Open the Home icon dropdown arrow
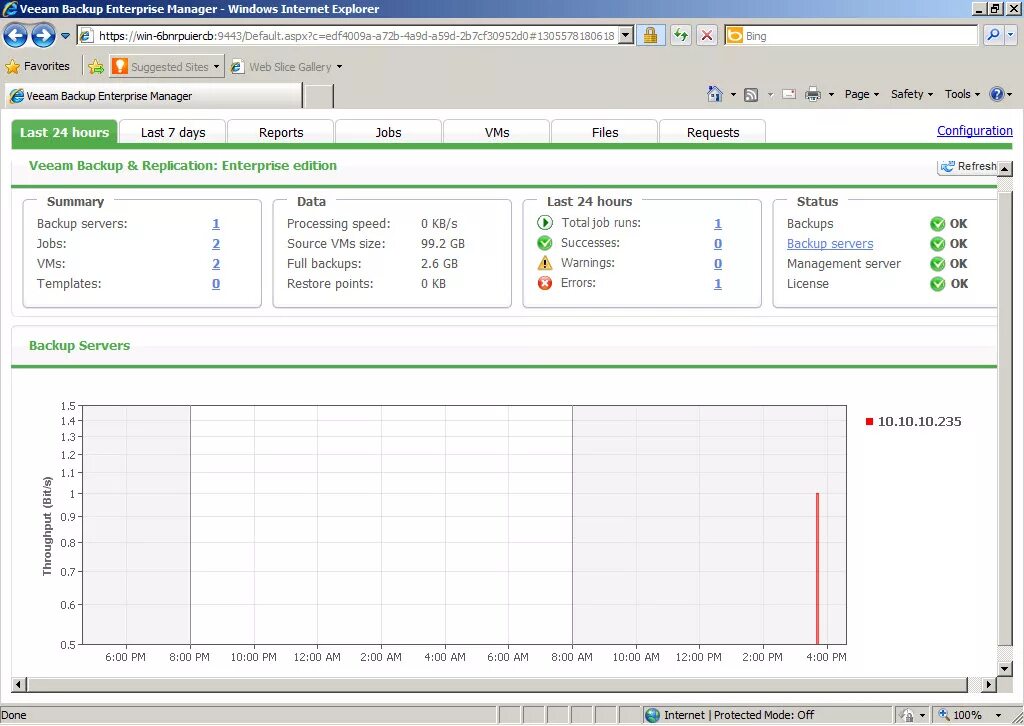The height and width of the screenshot is (726, 1024). pyautogui.click(x=733, y=95)
